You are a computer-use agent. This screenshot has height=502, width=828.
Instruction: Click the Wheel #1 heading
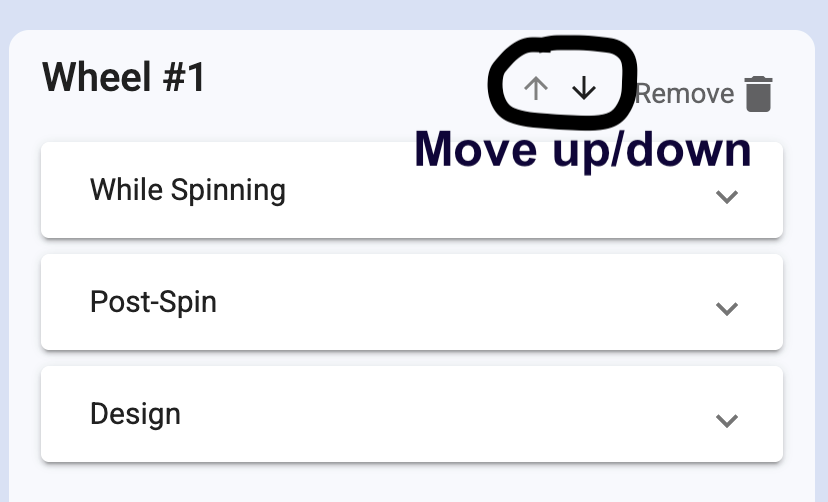click(x=124, y=78)
